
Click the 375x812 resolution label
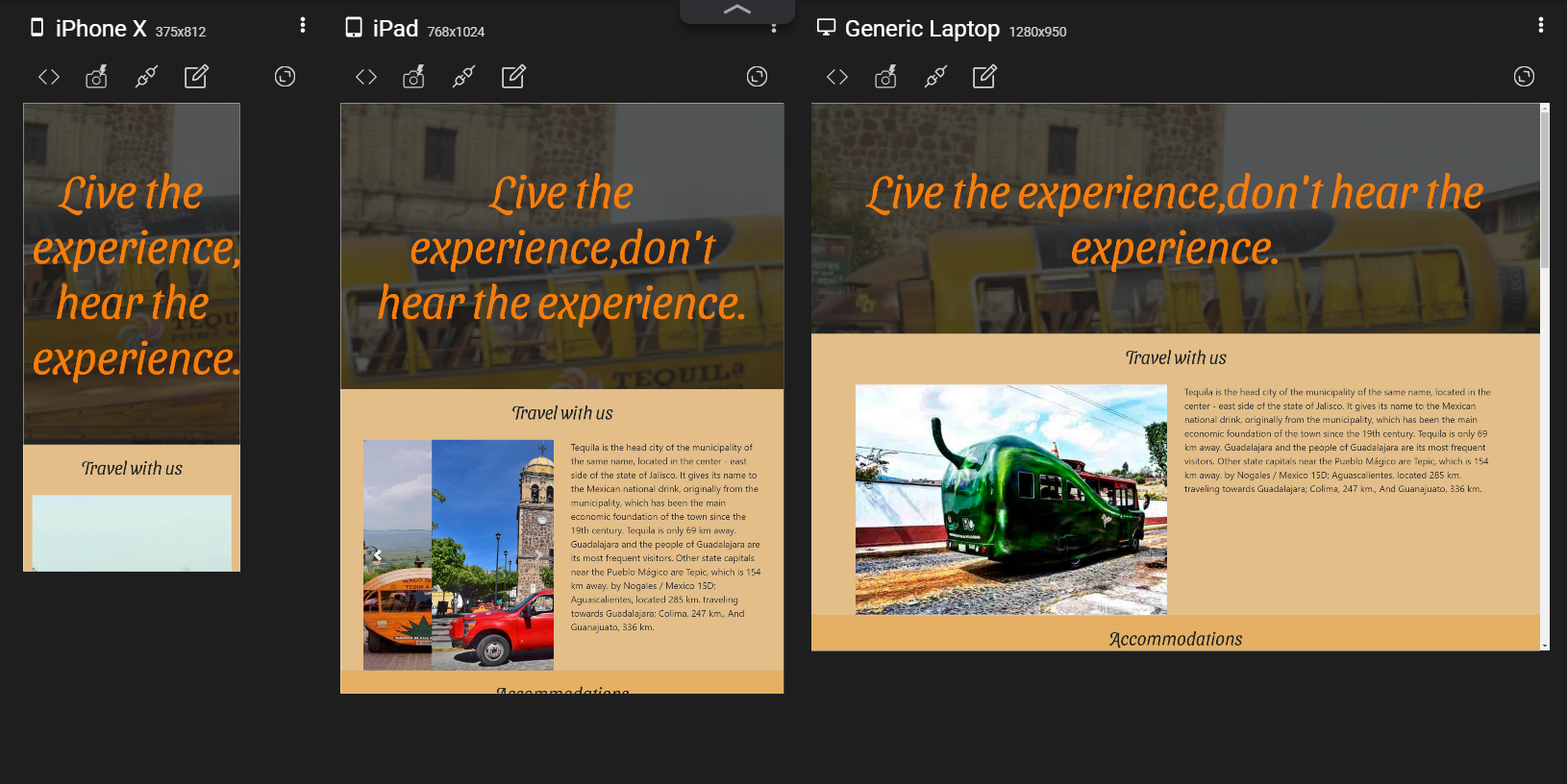[181, 32]
